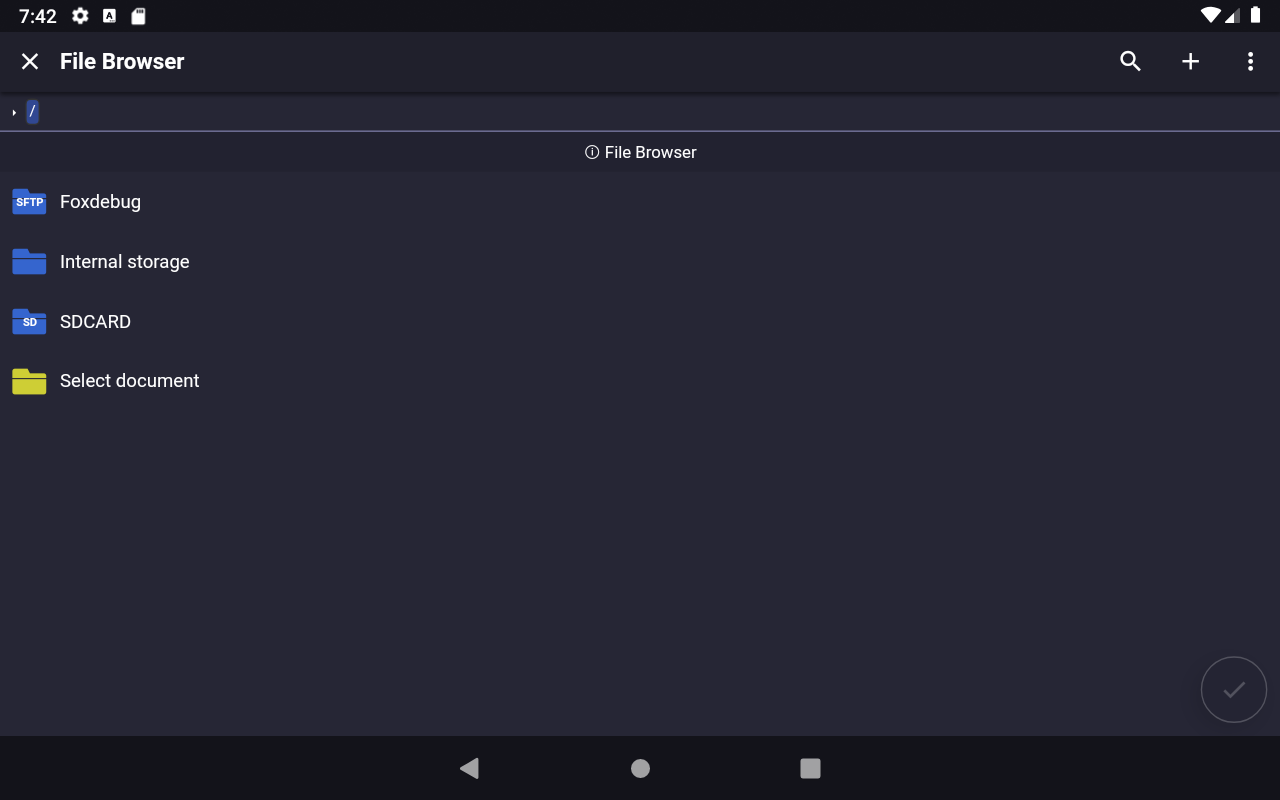Image resolution: width=1280 pixels, height=800 pixels.
Task: Tap the SDCARD list entry label
Action: (x=95, y=321)
